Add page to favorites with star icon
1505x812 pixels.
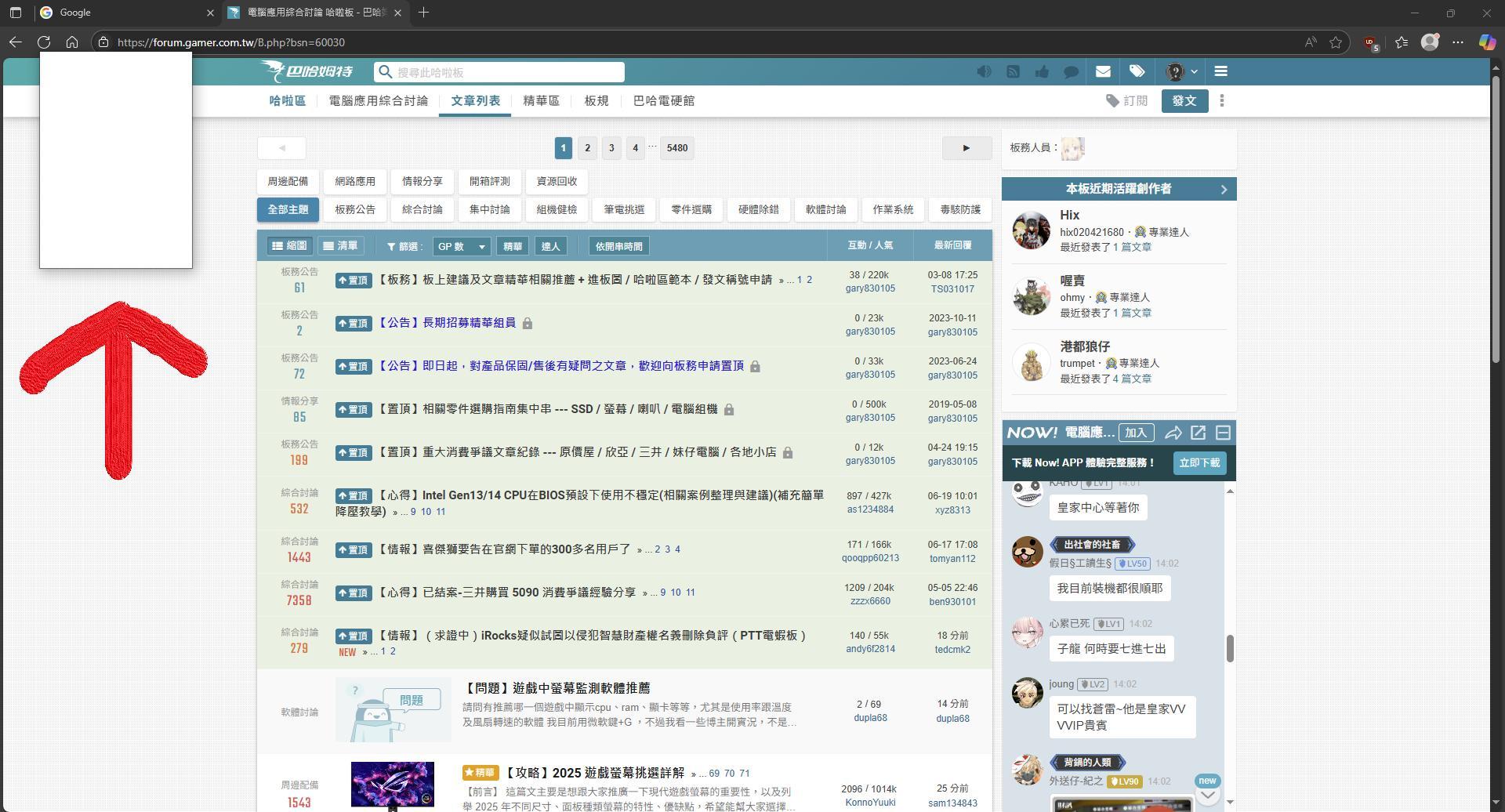pyautogui.click(x=1336, y=42)
